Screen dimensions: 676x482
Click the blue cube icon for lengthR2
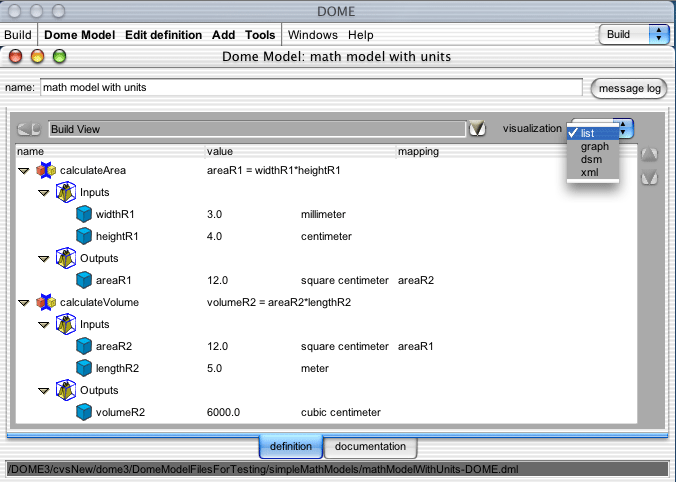84,368
